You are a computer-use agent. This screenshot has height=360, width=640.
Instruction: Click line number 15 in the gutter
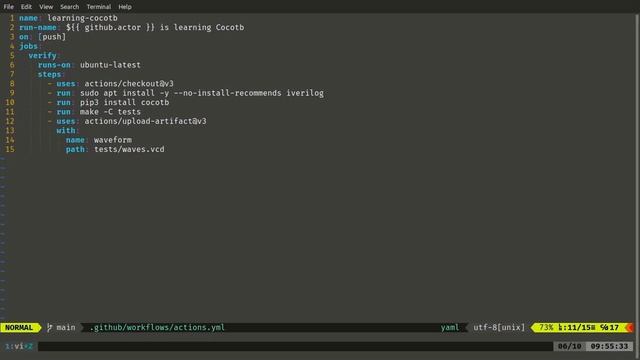(10, 149)
